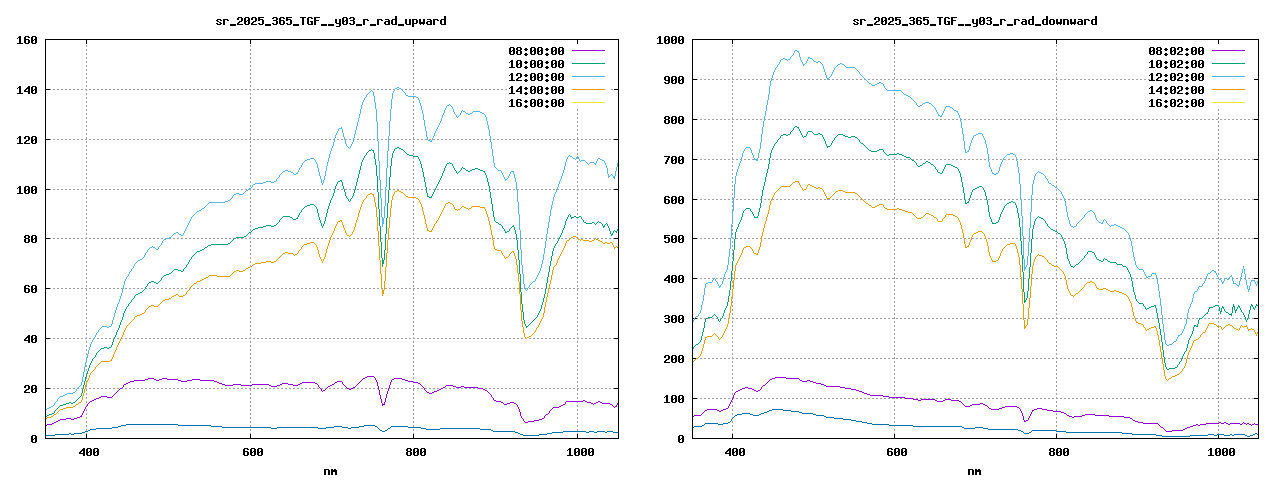Click purple line sample beside 08:00:00 legend
The image size is (1280, 480).
(589, 51)
